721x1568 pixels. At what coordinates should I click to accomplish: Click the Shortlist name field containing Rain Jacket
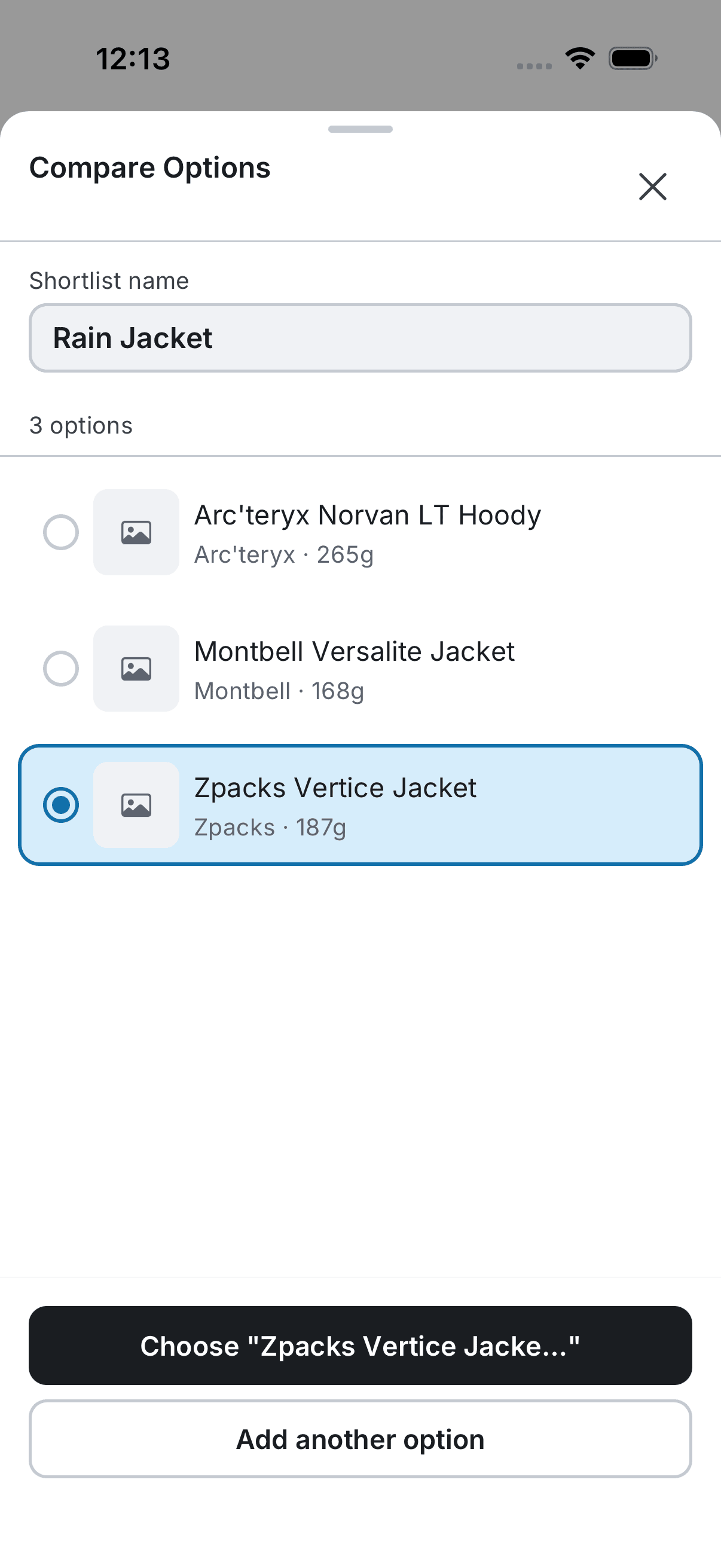[x=360, y=338]
